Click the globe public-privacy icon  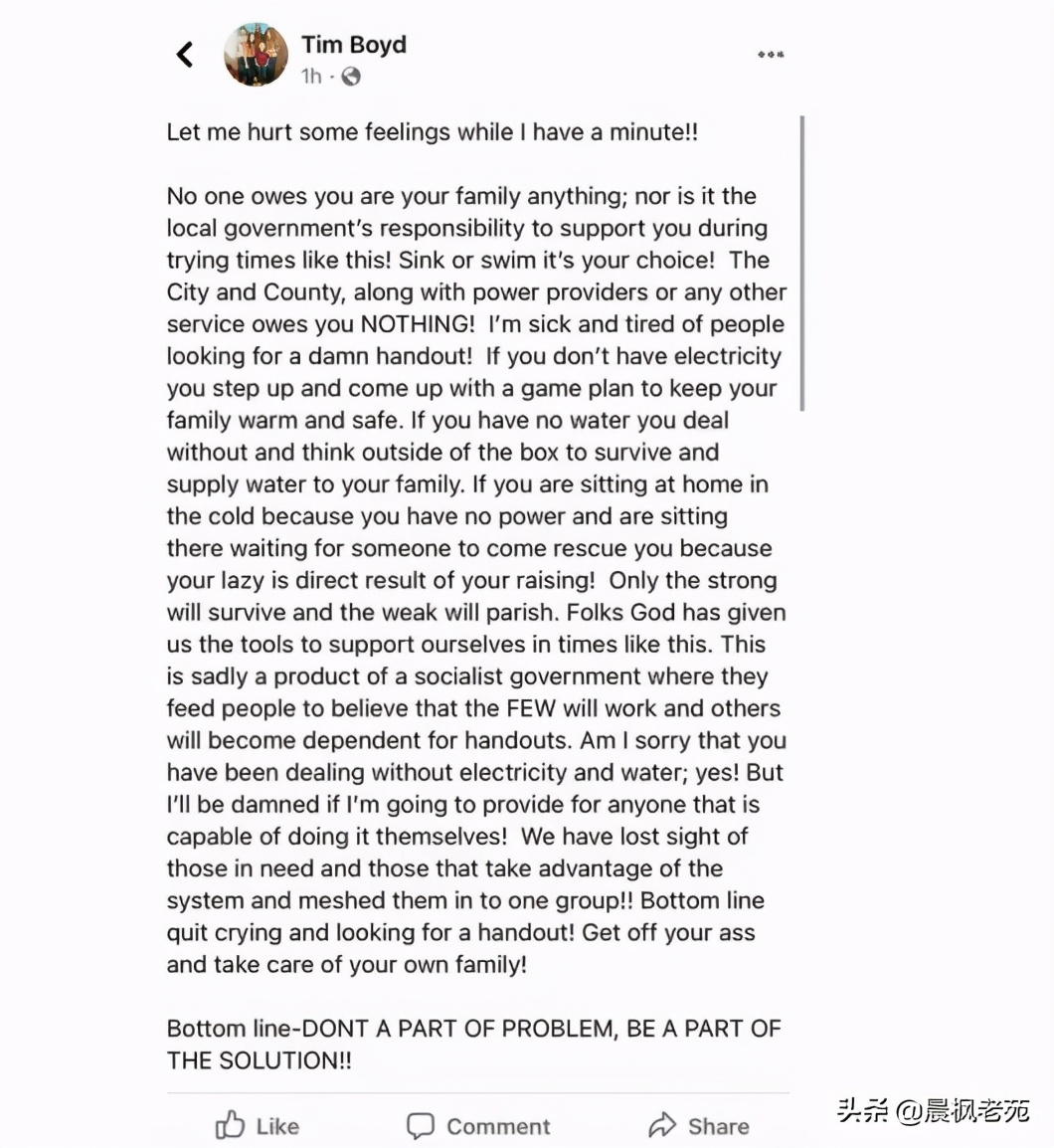(x=351, y=77)
